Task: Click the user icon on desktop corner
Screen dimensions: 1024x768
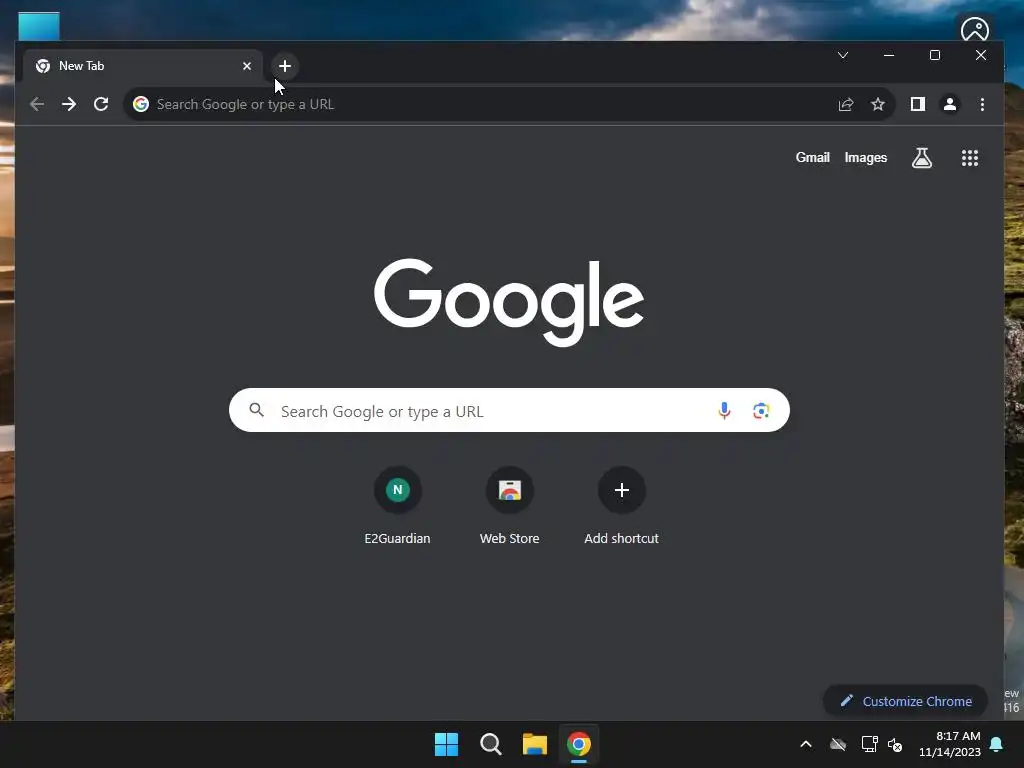Action: (974, 29)
